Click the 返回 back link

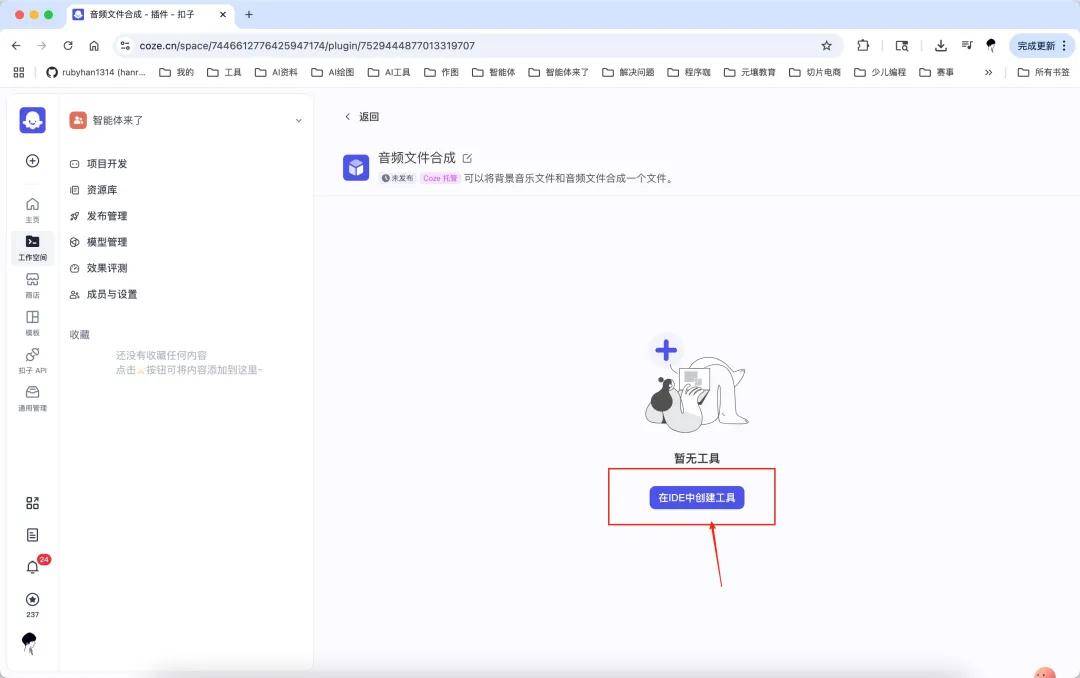pos(362,117)
